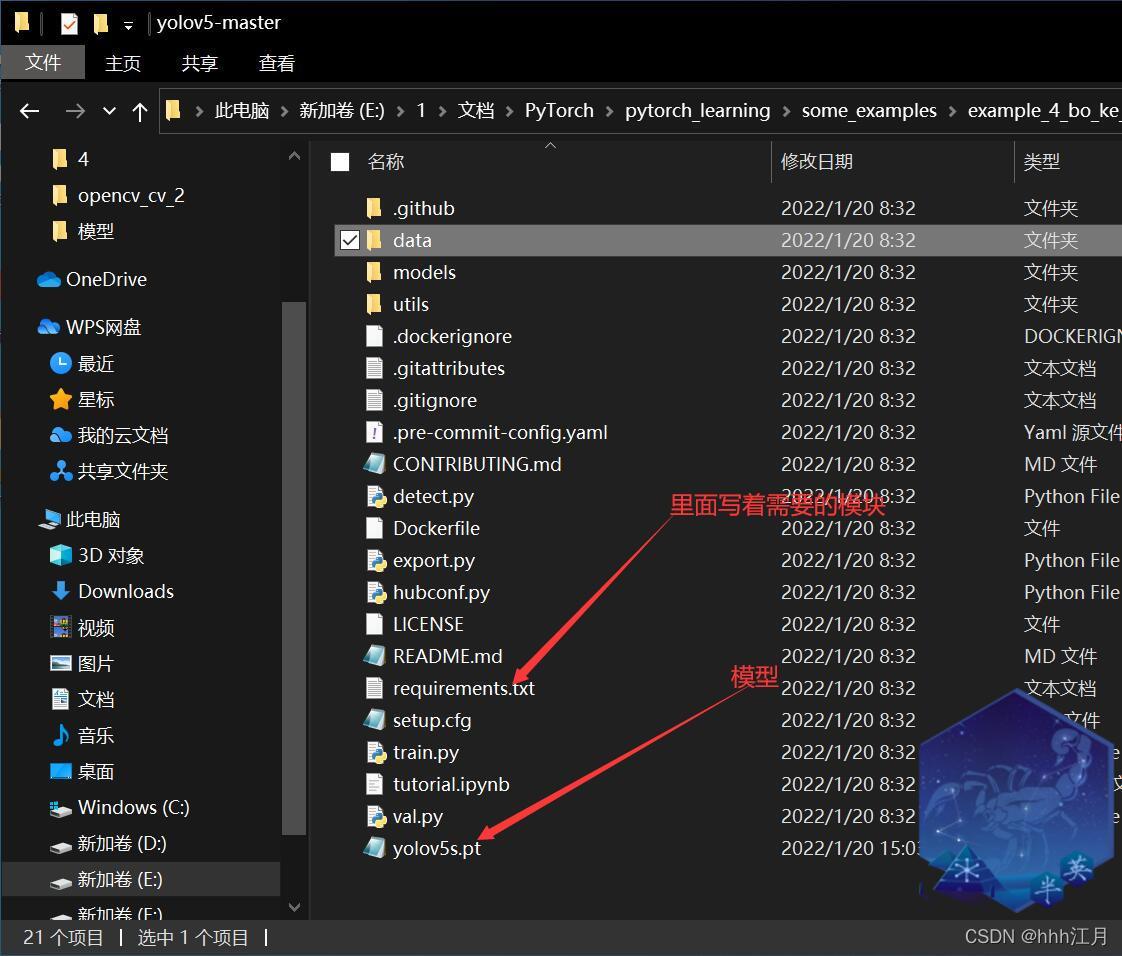The height and width of the screenshot is (956, 1122).
Task: Select the train.py Python file icon
Action: point(376,752)
